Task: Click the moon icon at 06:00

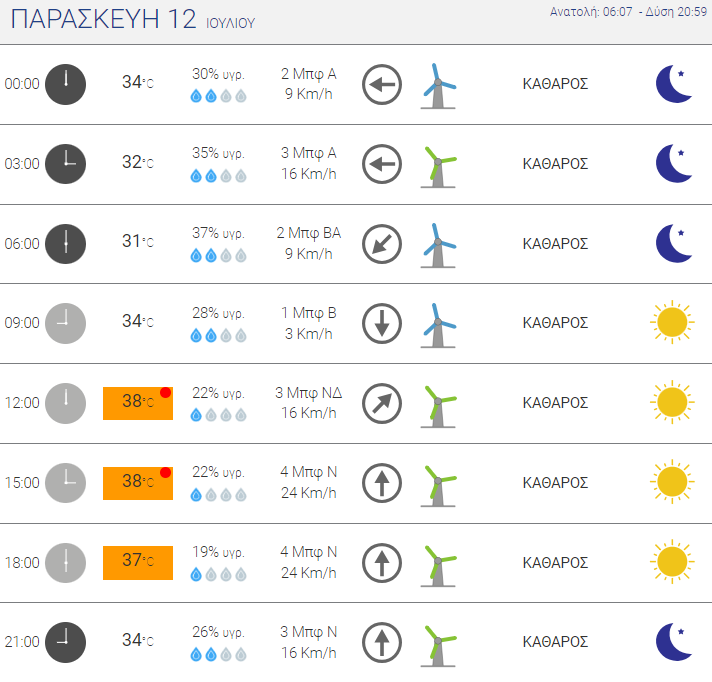Action: [x=674, y=243]
